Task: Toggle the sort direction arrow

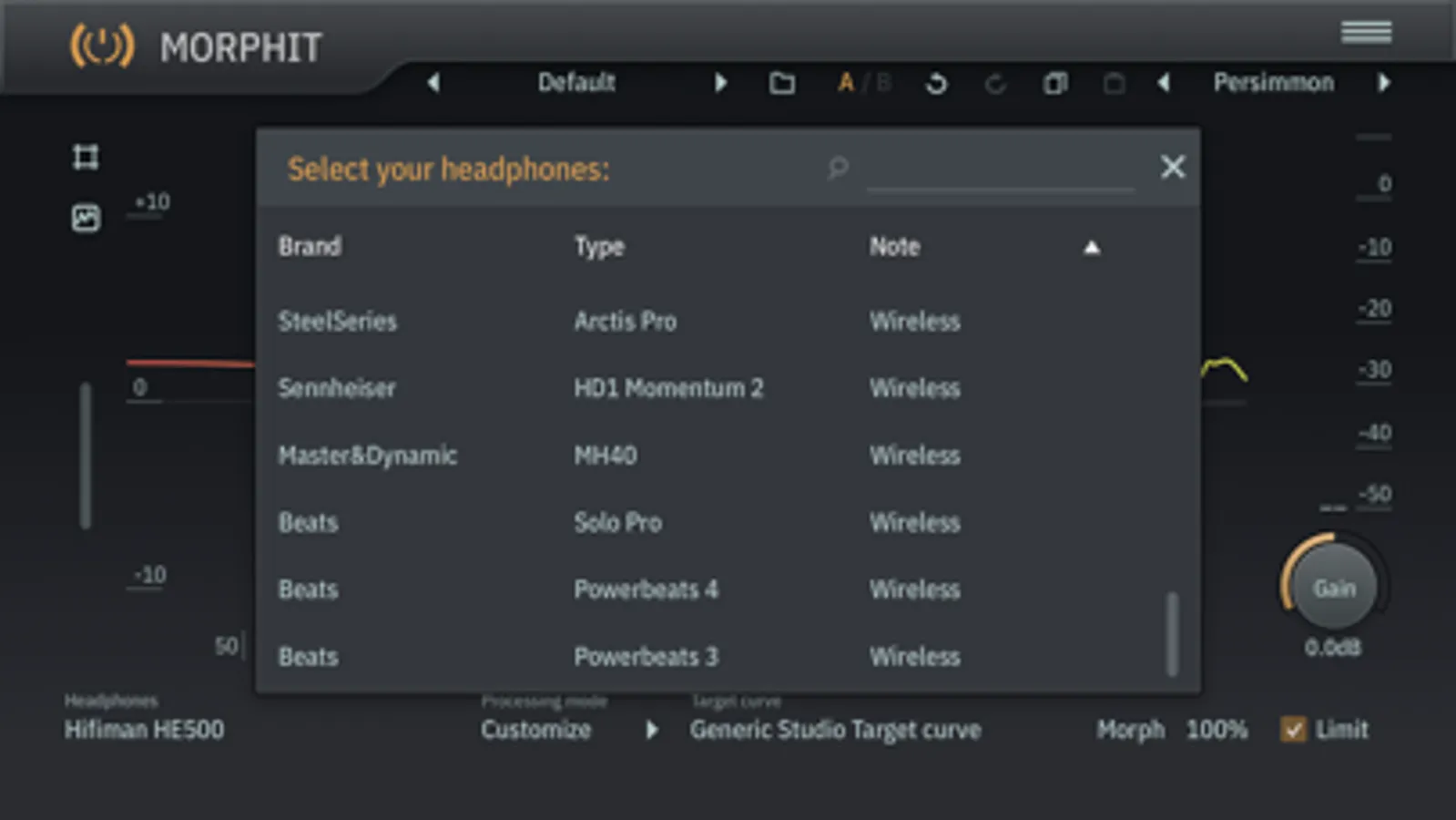Action: pos(1092,248)
